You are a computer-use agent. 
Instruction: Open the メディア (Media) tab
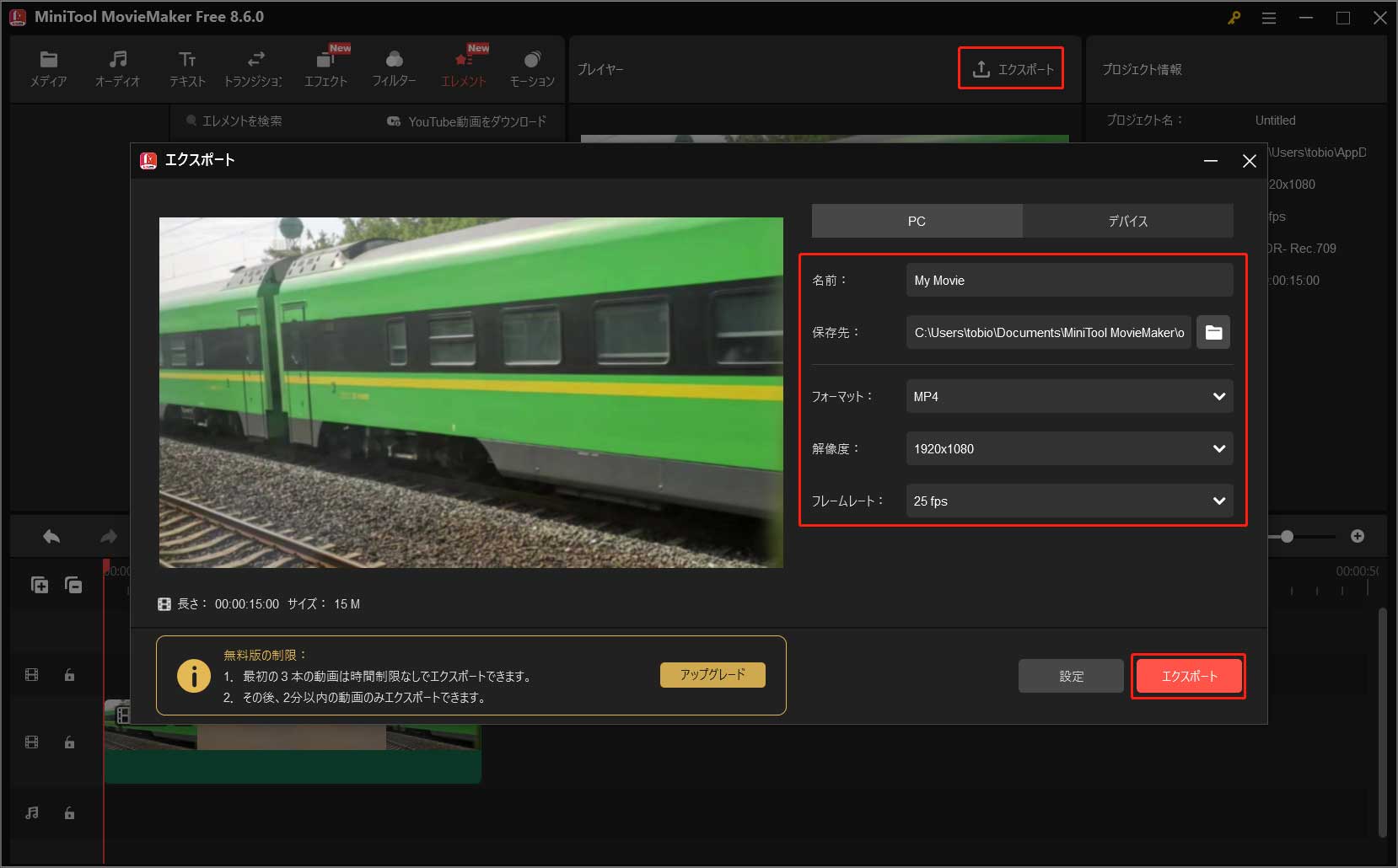(x=48, y=69)
